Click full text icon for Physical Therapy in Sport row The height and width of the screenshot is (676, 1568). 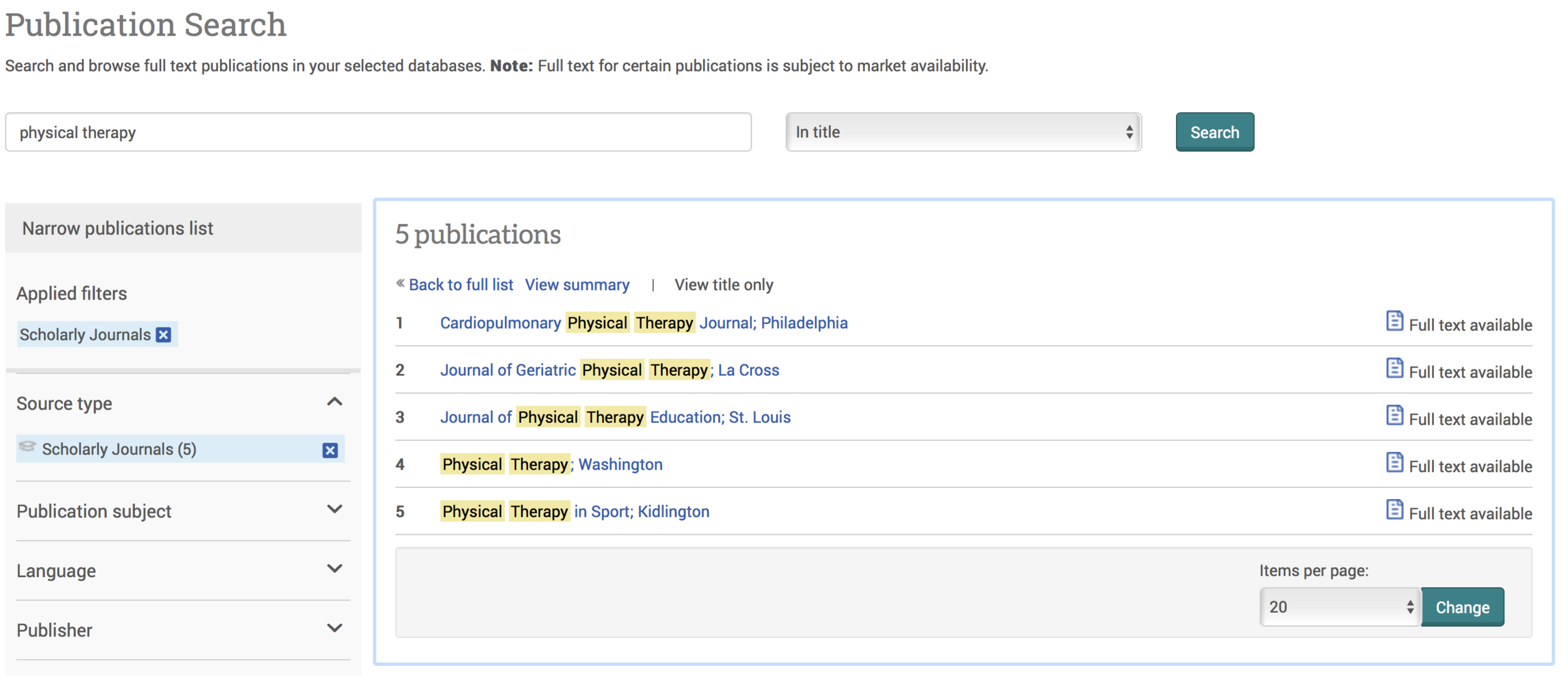coord(1394,509)
